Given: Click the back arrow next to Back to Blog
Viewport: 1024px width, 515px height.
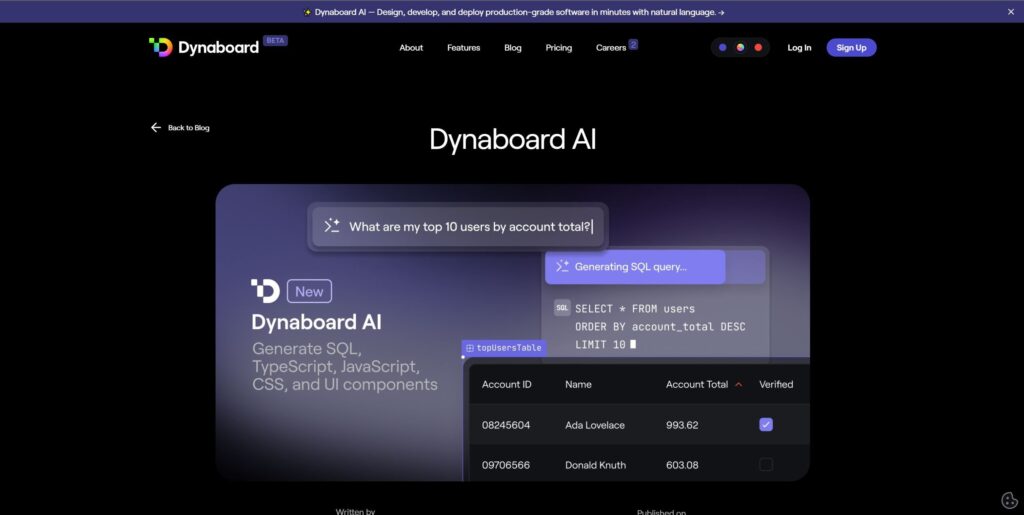Looking at the screenshot, I should tap(155, 128).
